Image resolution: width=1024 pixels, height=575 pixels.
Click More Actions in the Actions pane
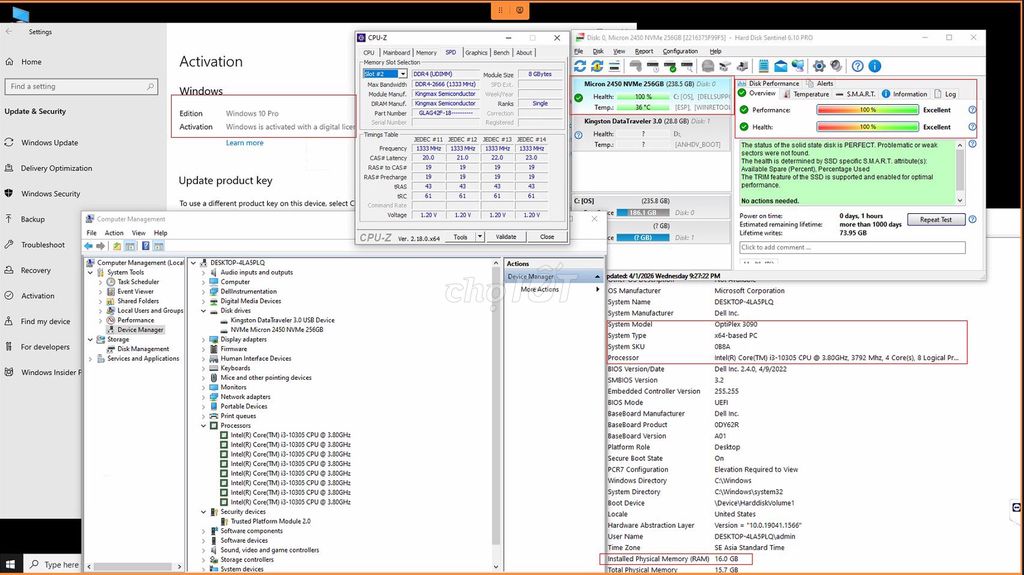point(539,289)
